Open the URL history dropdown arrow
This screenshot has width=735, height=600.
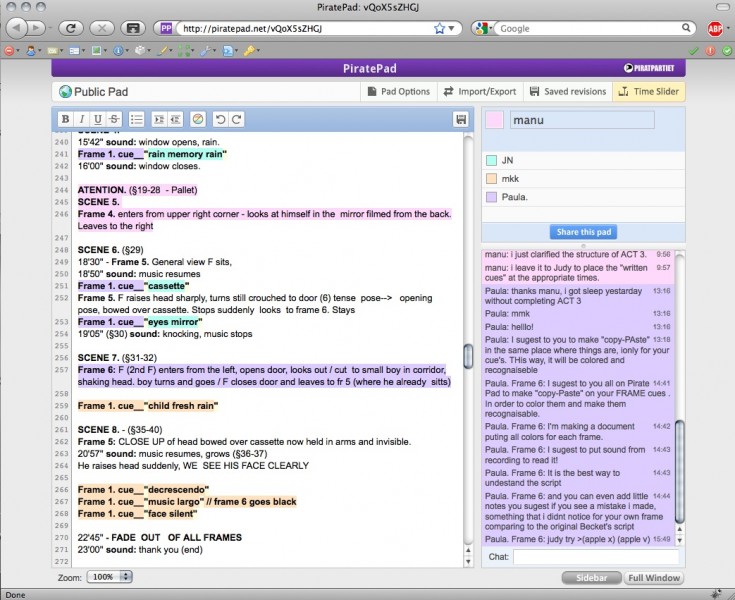(x=454, y=29)
